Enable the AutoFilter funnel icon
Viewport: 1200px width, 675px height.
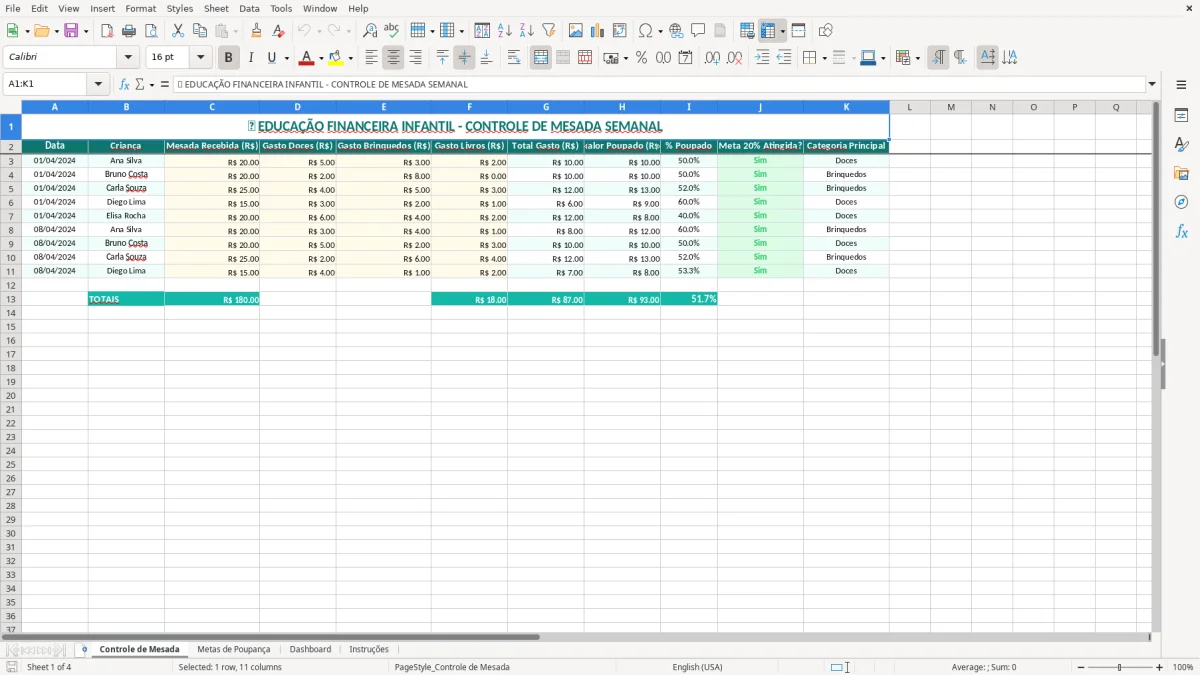(x=548, y=31)
